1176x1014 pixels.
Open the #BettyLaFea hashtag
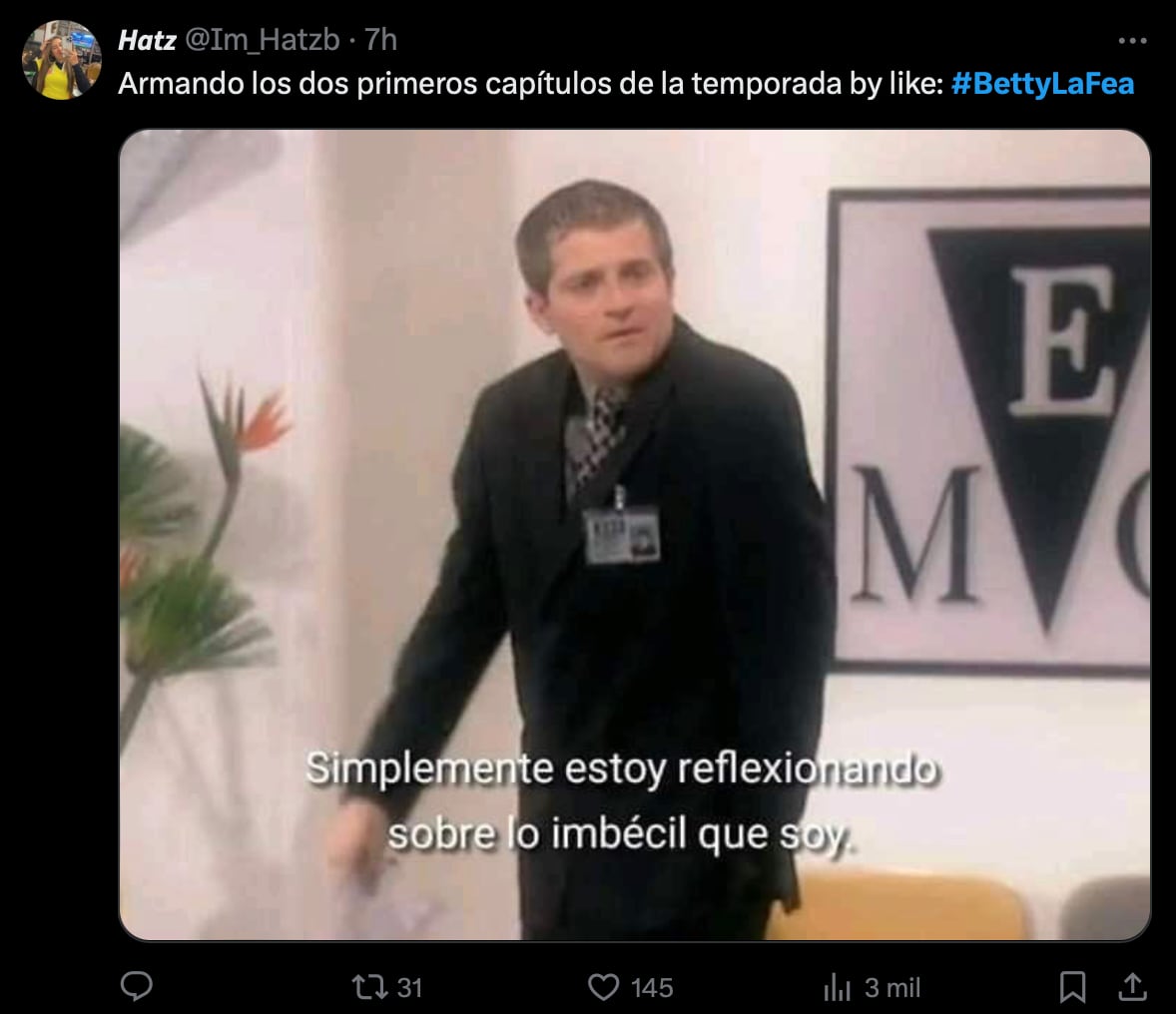pos(1042,83)
